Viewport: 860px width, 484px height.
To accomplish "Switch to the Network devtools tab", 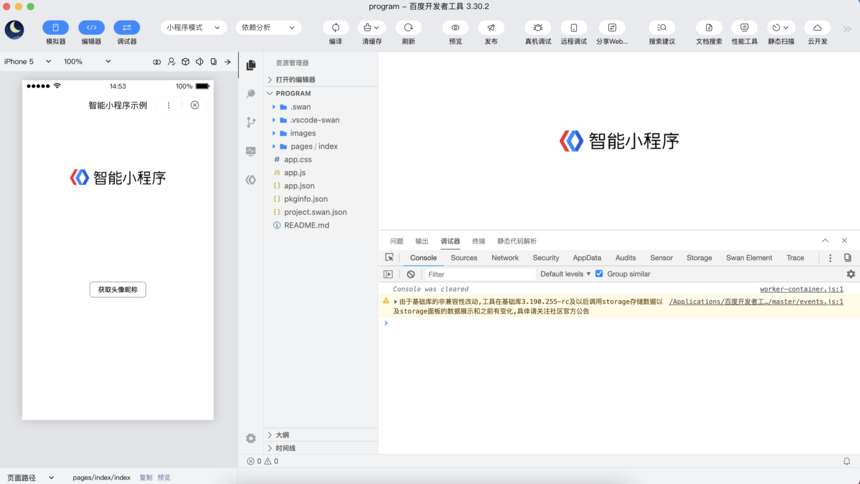I will pos(505,257).
